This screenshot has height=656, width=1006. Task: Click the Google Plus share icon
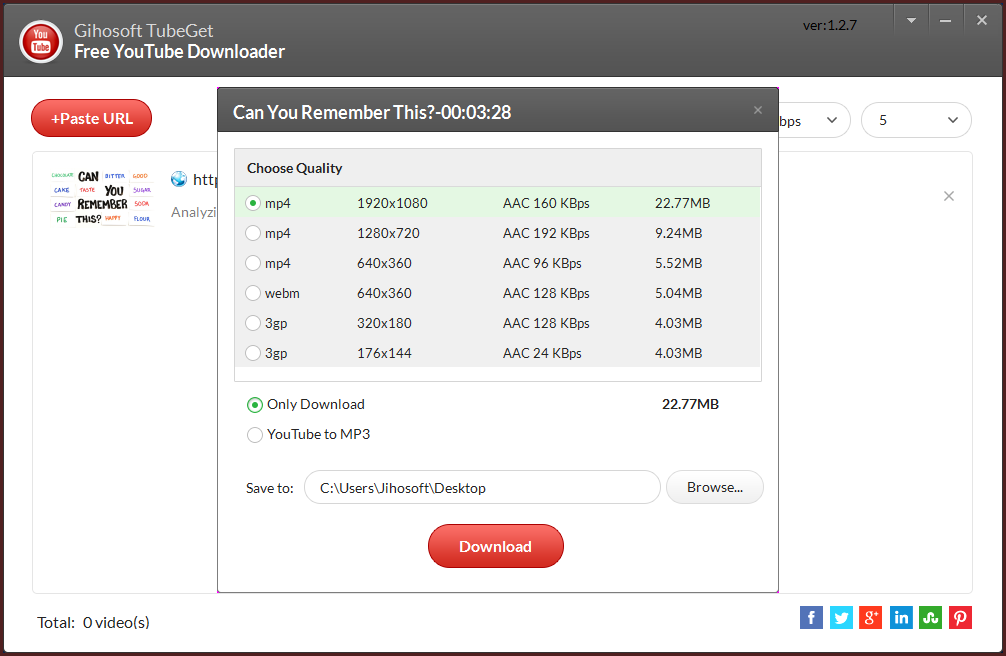(x=871, y=617)
